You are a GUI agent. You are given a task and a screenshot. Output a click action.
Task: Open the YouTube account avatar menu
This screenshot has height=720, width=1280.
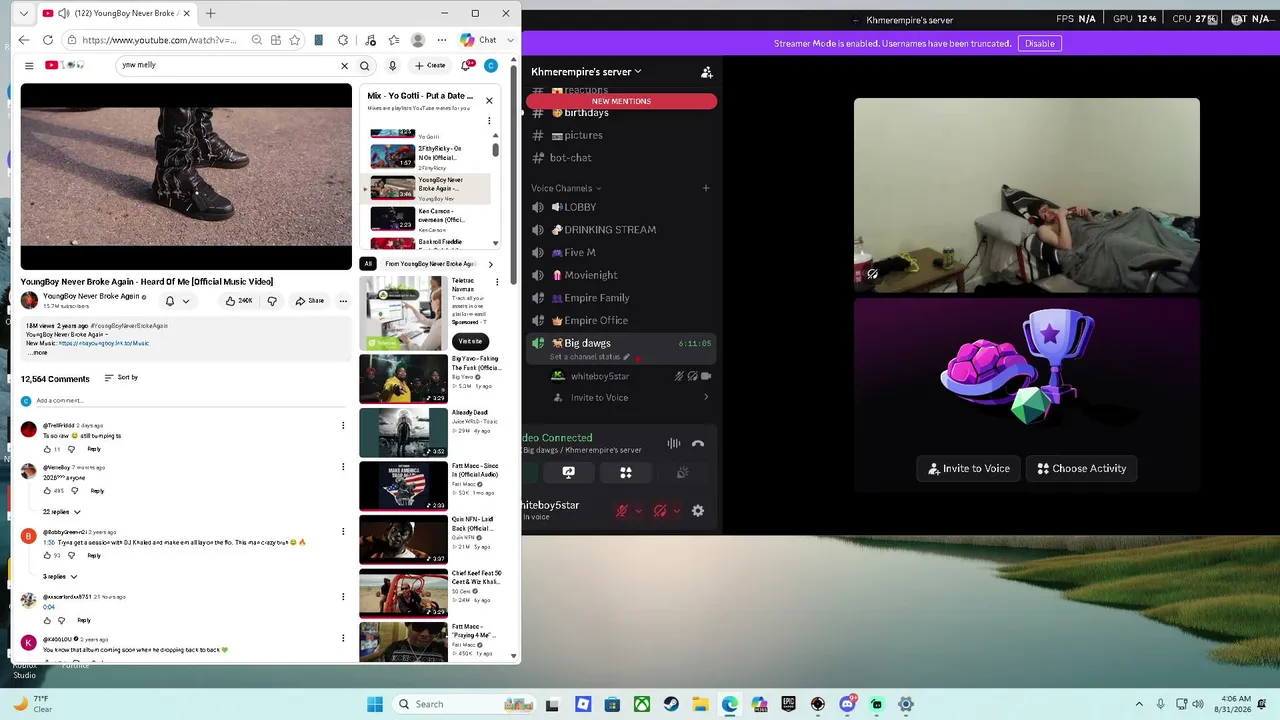(x=491, y=66)
